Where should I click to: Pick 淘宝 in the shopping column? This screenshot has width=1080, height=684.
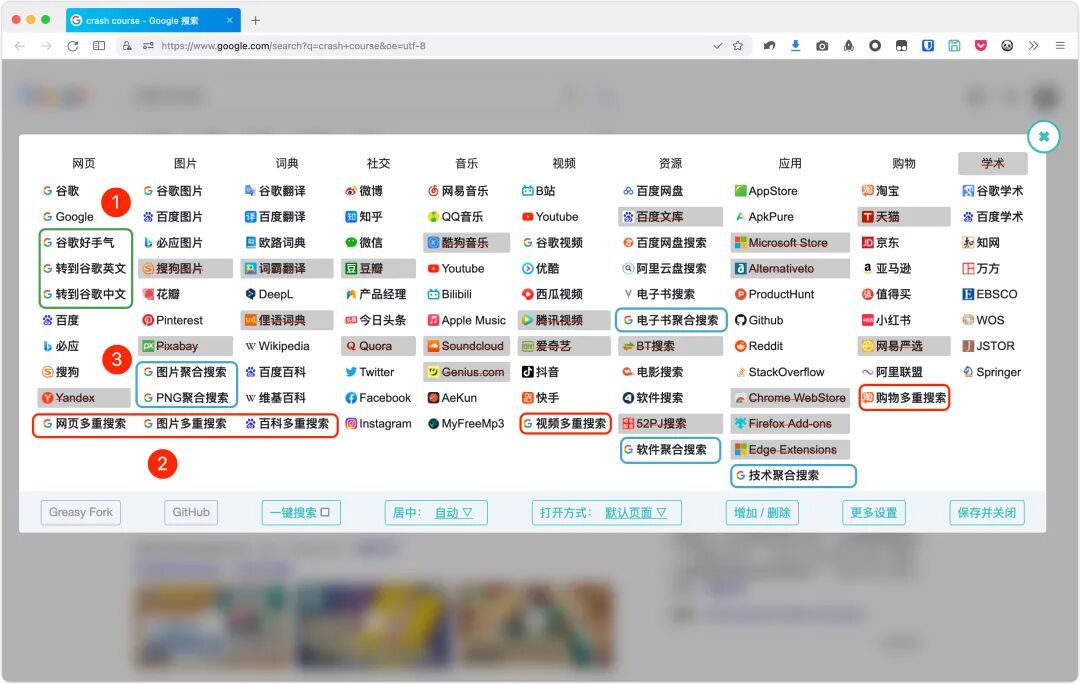[x=880, y=191]
